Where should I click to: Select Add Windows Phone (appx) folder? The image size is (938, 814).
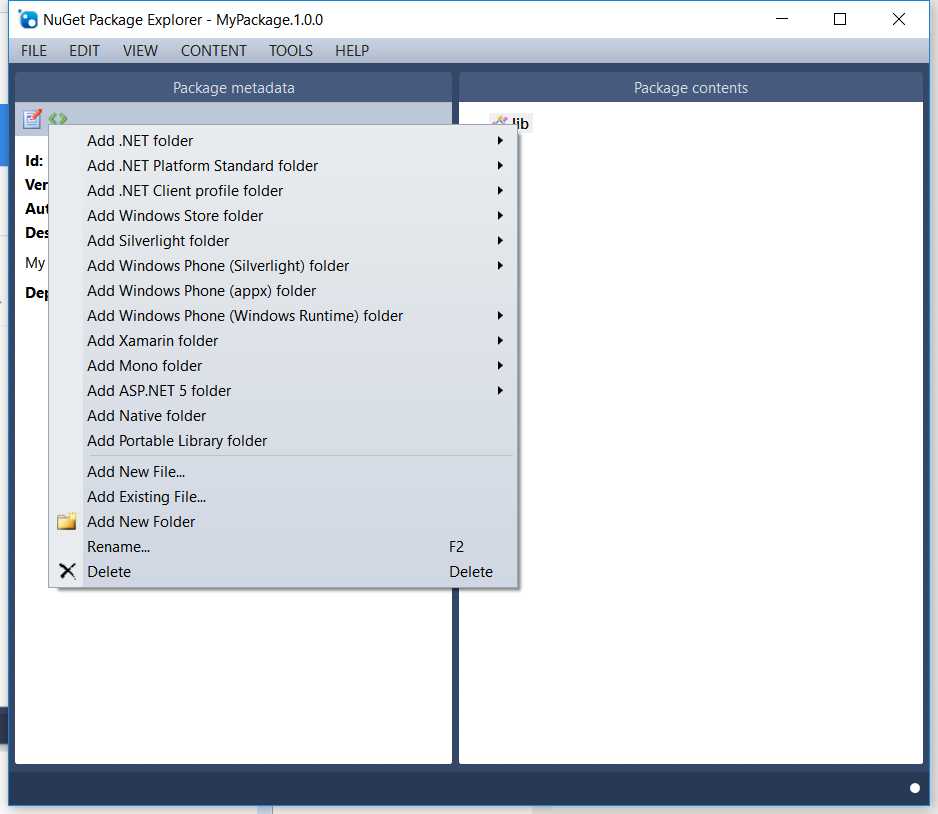point(283,291)
